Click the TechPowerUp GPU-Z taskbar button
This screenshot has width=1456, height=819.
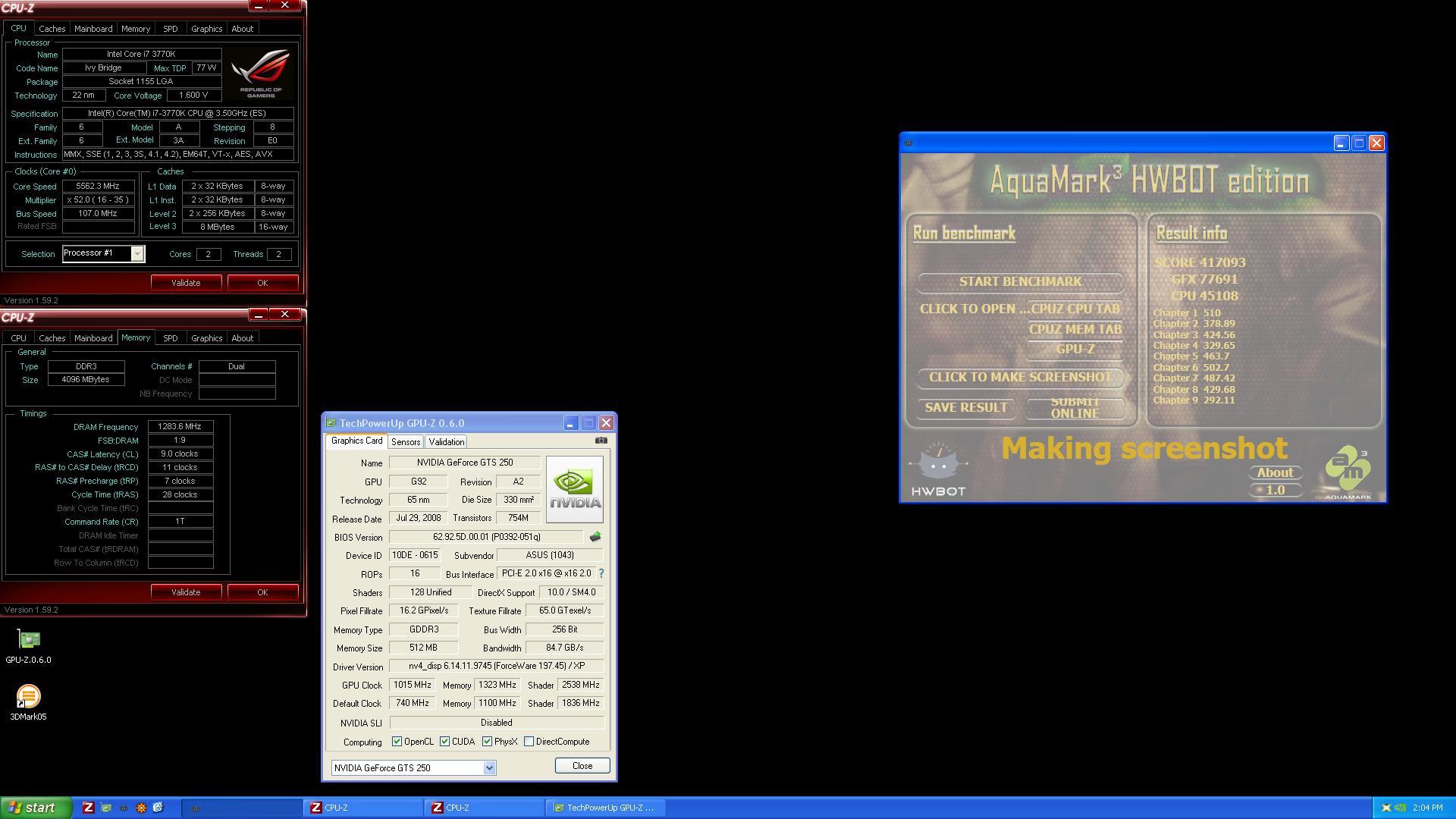605,808
